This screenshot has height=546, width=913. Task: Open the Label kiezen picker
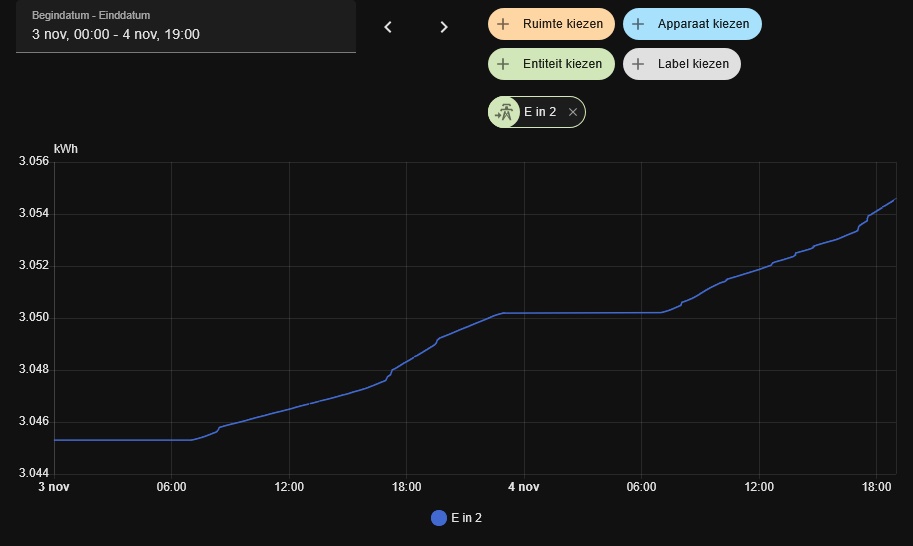coord(692,64)
